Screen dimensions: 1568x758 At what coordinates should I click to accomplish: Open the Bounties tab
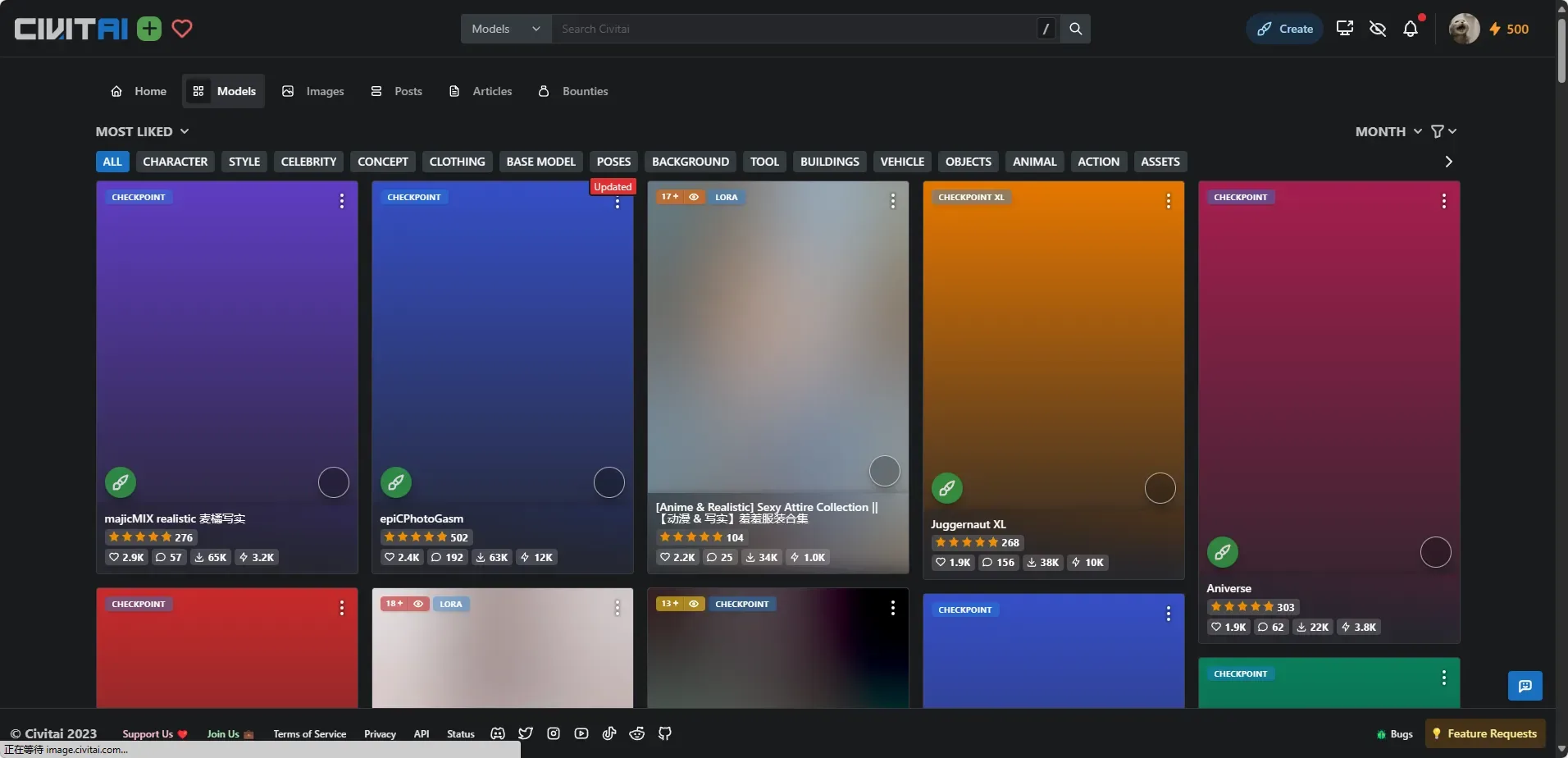point(573,91)
